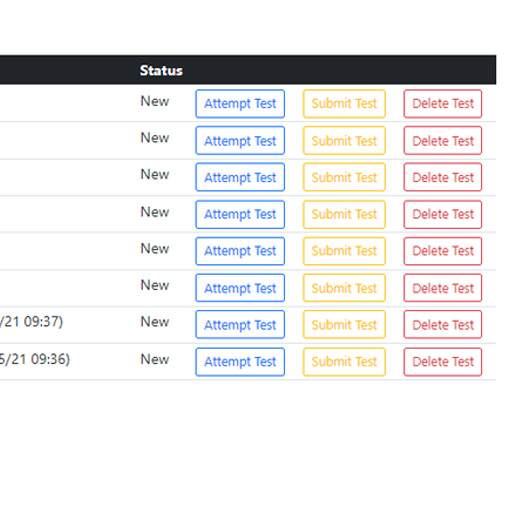Click Attempt Test in the first row
This screenshot has height=512, width=512.
pyautogui.click(x=240, y=104)
